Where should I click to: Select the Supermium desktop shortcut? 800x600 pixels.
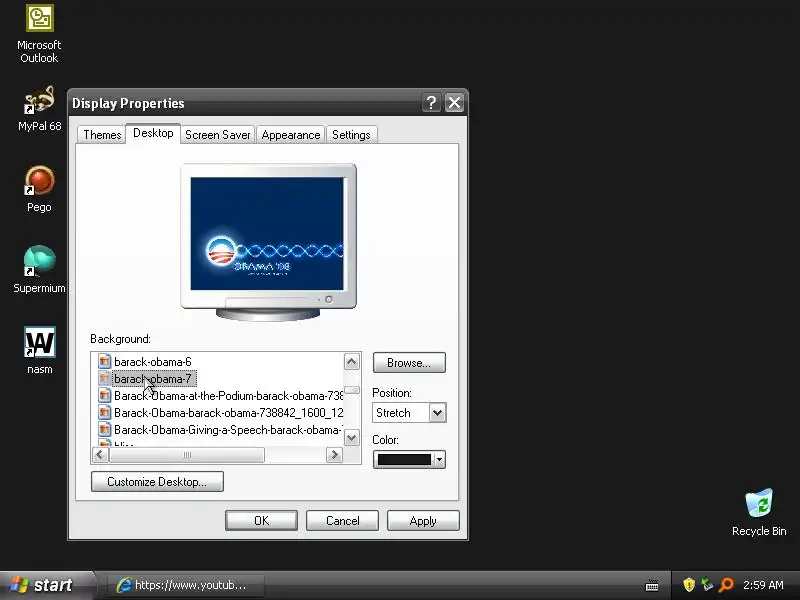point(39,270)
